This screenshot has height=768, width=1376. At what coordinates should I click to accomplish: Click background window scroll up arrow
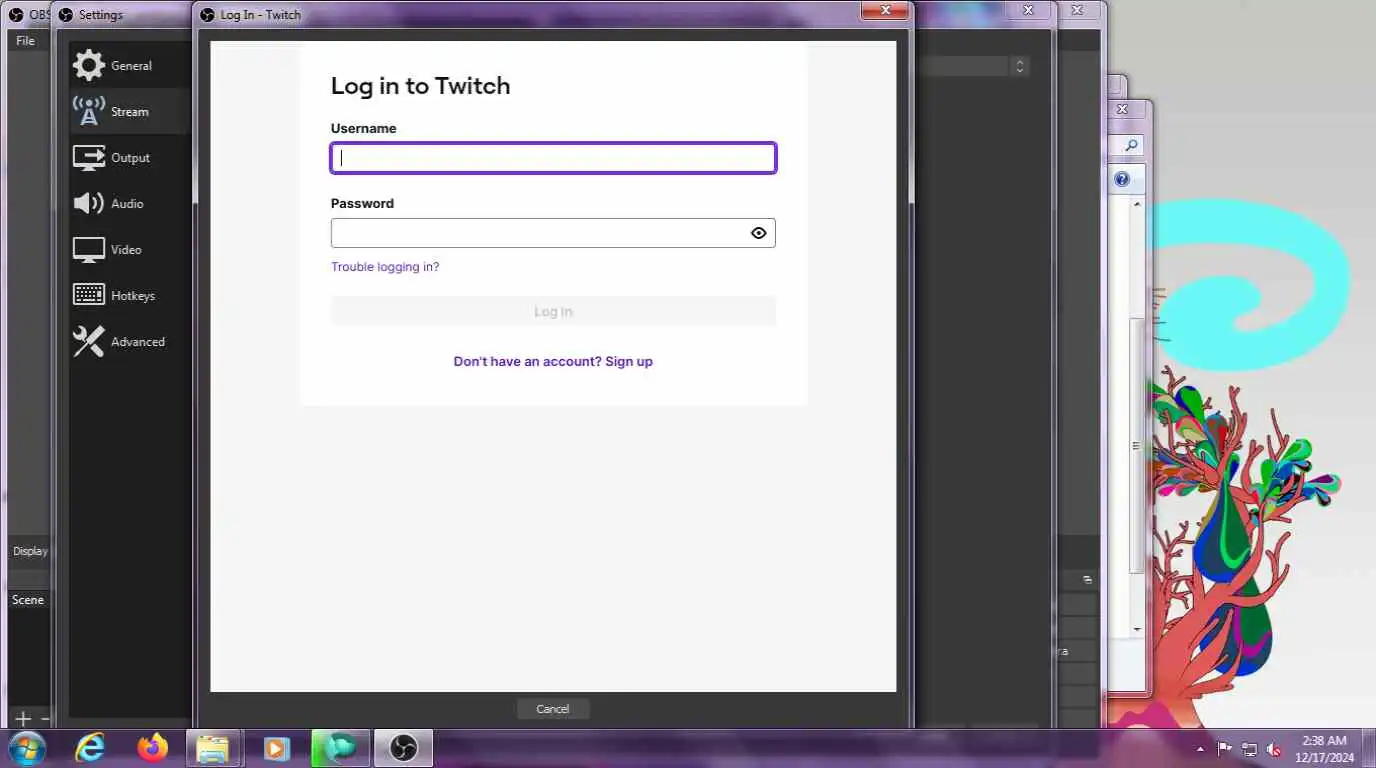[1137, 203]
